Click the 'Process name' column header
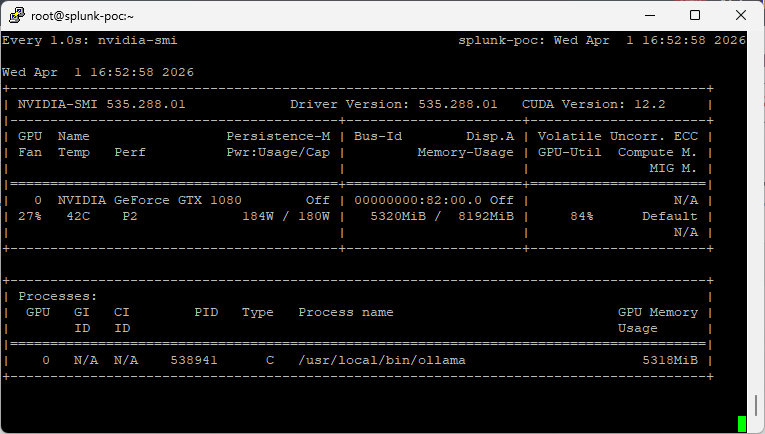 [346, 312]
